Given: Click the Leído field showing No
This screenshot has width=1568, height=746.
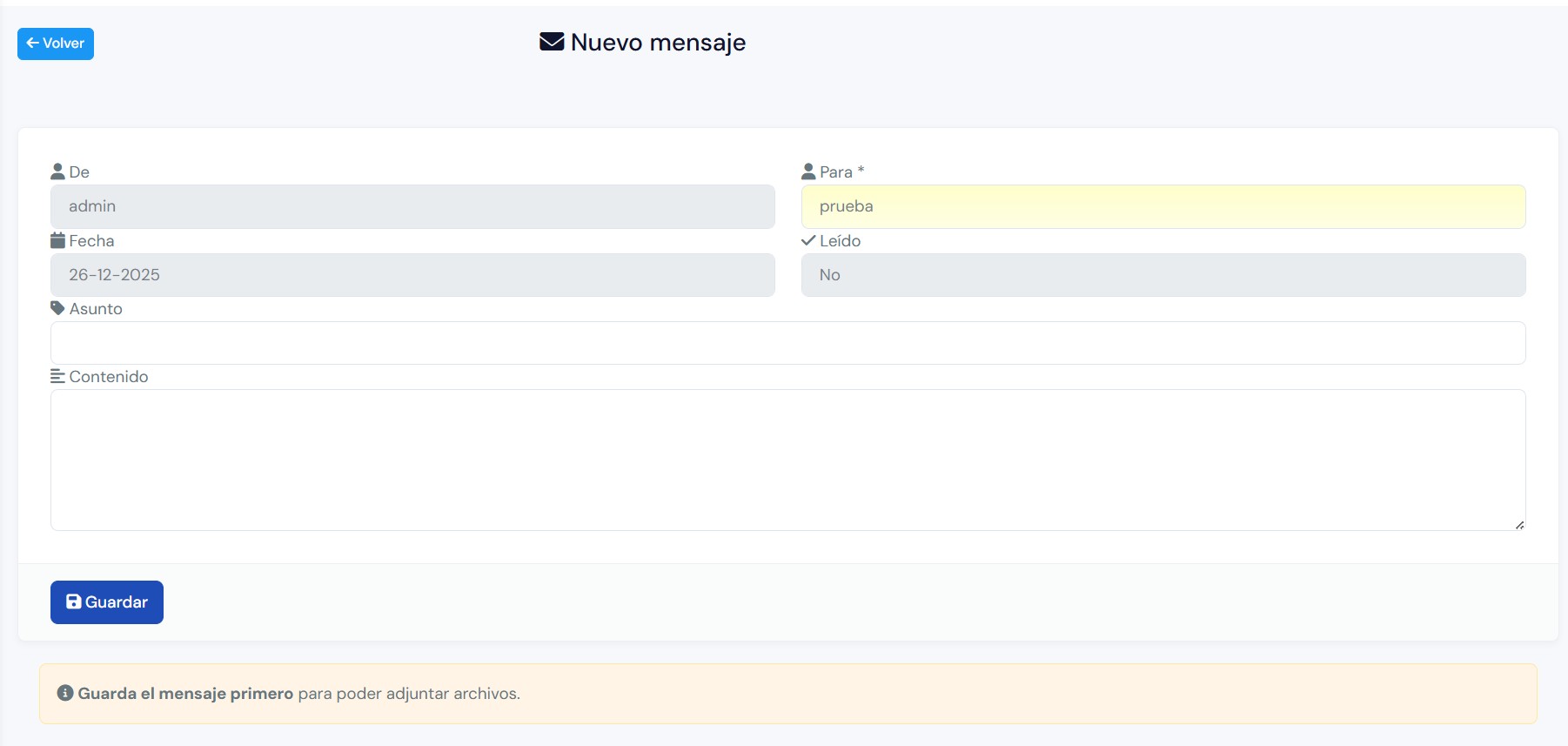Looking at the screenshot, I should point(1163,275).
